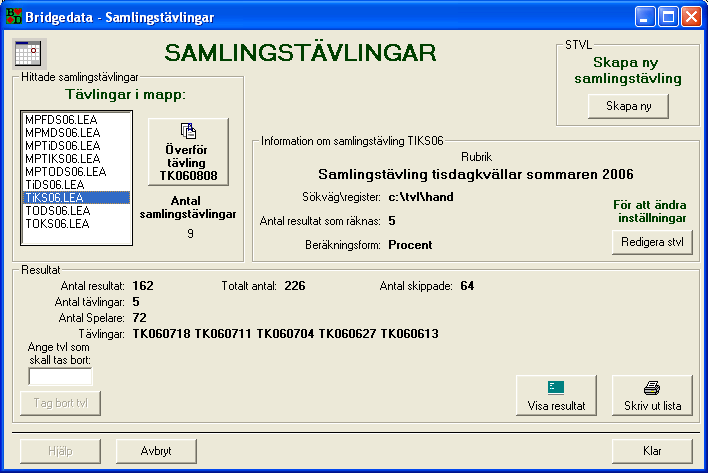The image size is (708, 473).
Task: Print the list via Skriv ut lista
Action: 651,396
